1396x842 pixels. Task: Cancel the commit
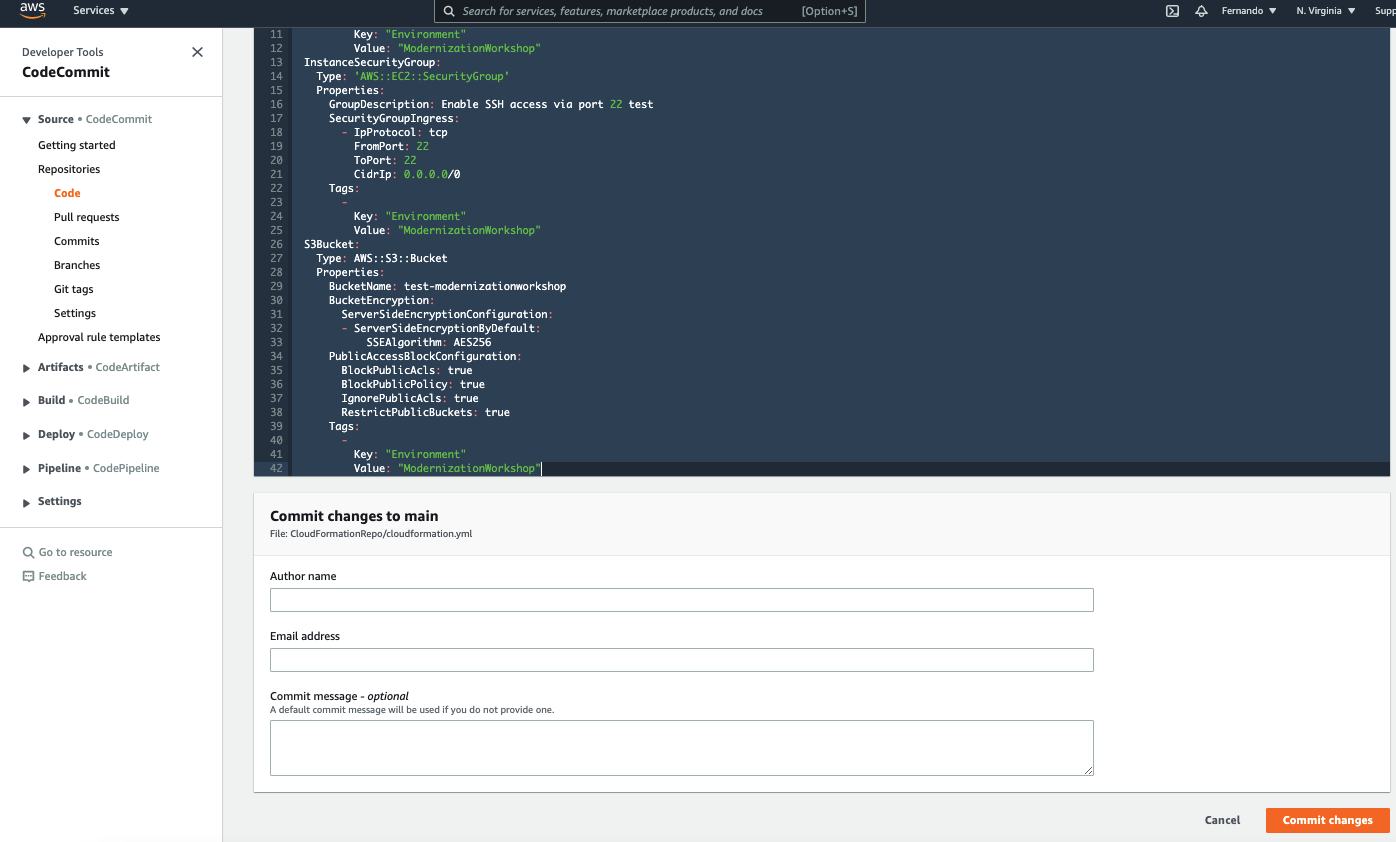tap(1222, 820)
